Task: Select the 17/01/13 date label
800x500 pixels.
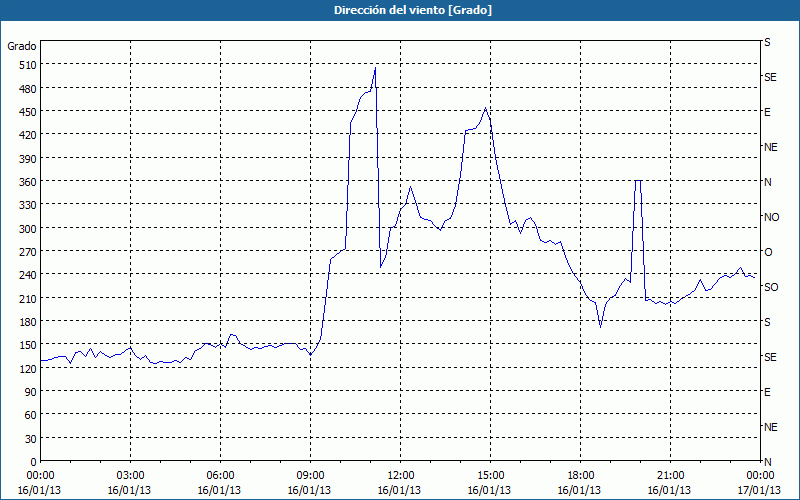Action: 760,490
